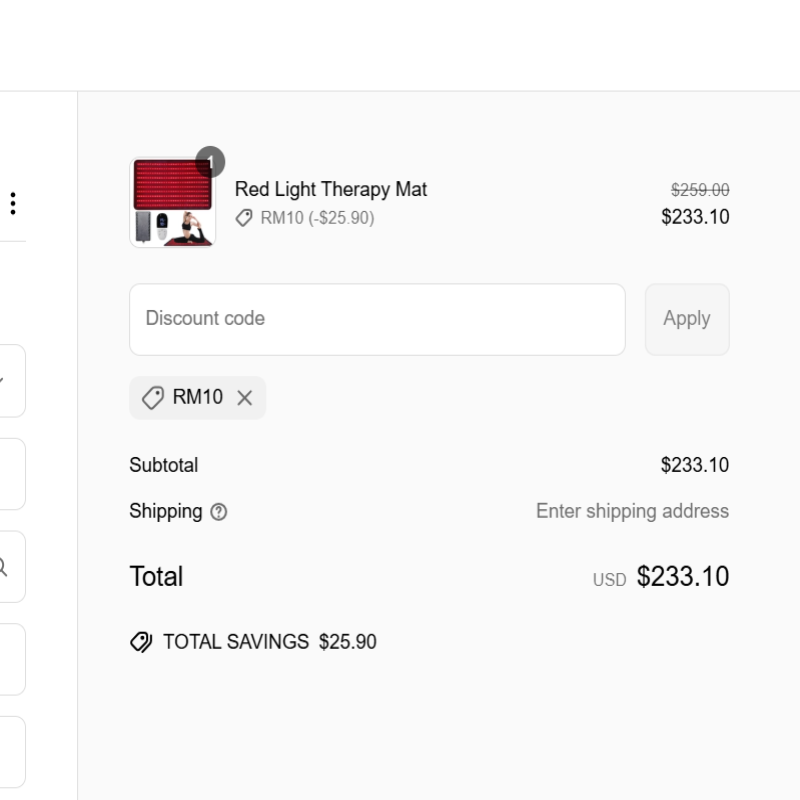This screenshot has height=800, width=800.
Task: Click the search magnifier icon at left edge
Action: (4, 567)
